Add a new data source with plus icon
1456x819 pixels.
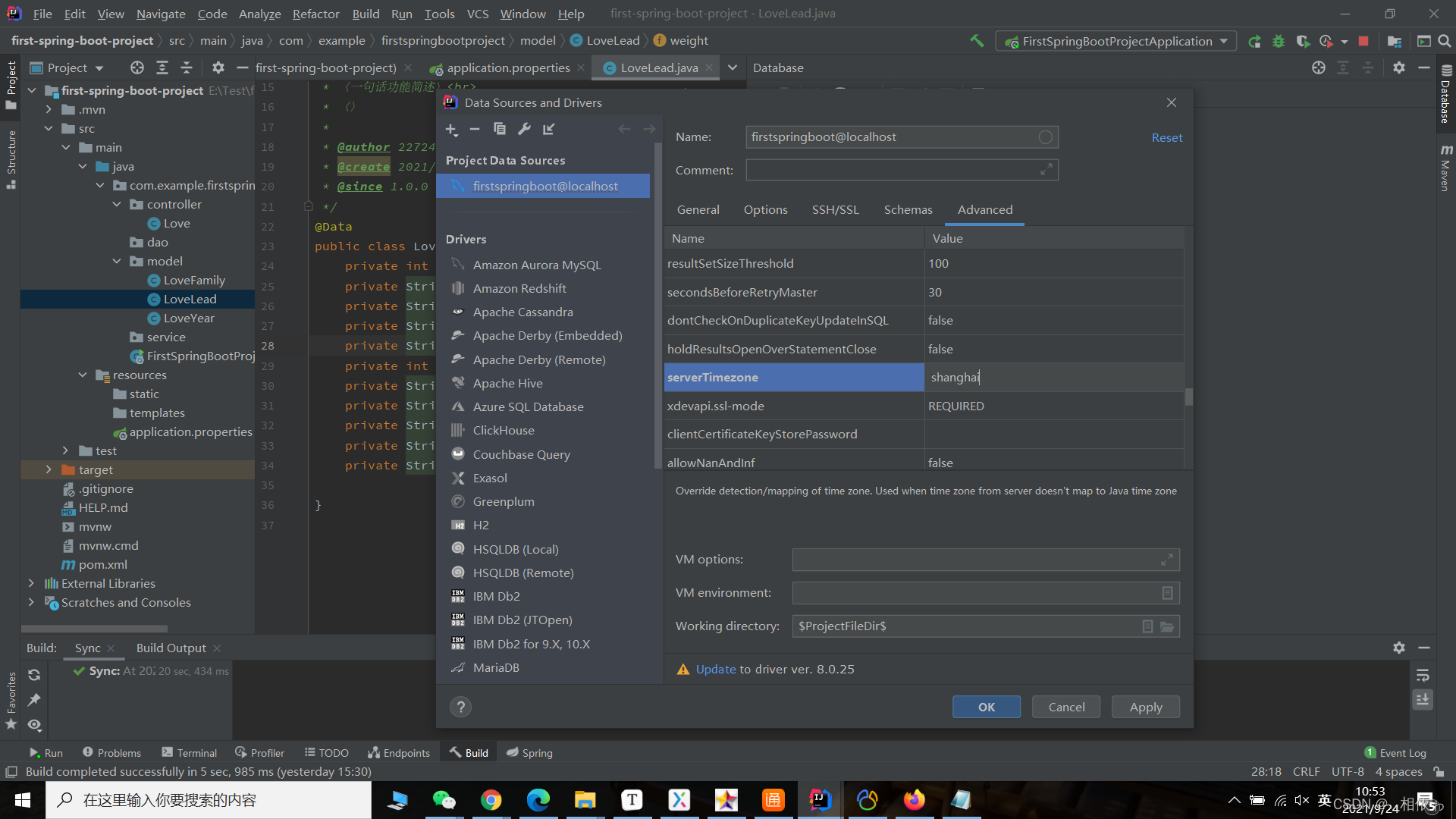[x=451, y=130]
